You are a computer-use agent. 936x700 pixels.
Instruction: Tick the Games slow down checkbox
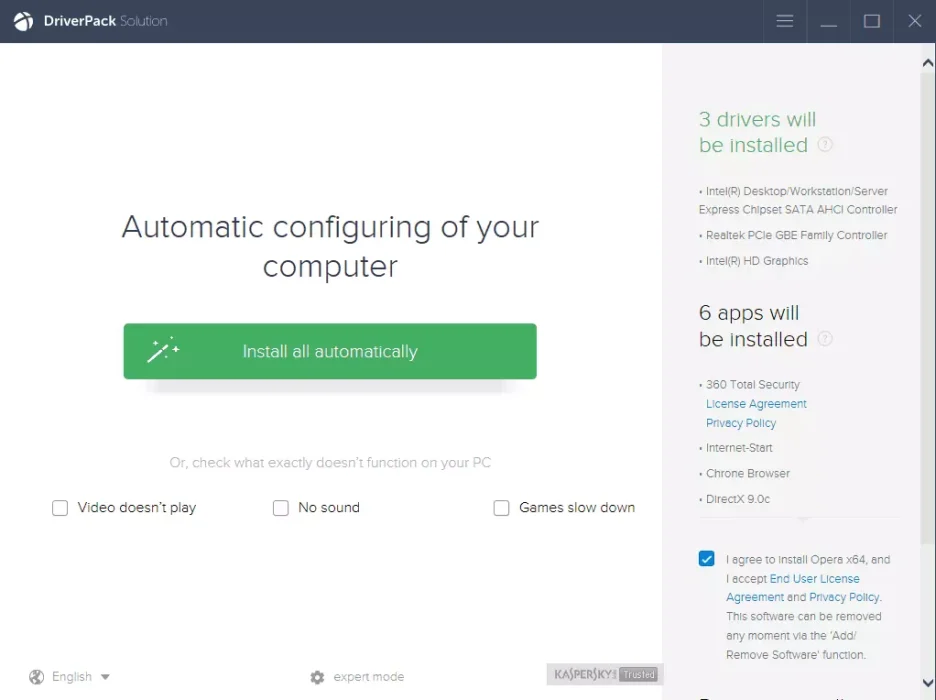(x=501, y=508)
